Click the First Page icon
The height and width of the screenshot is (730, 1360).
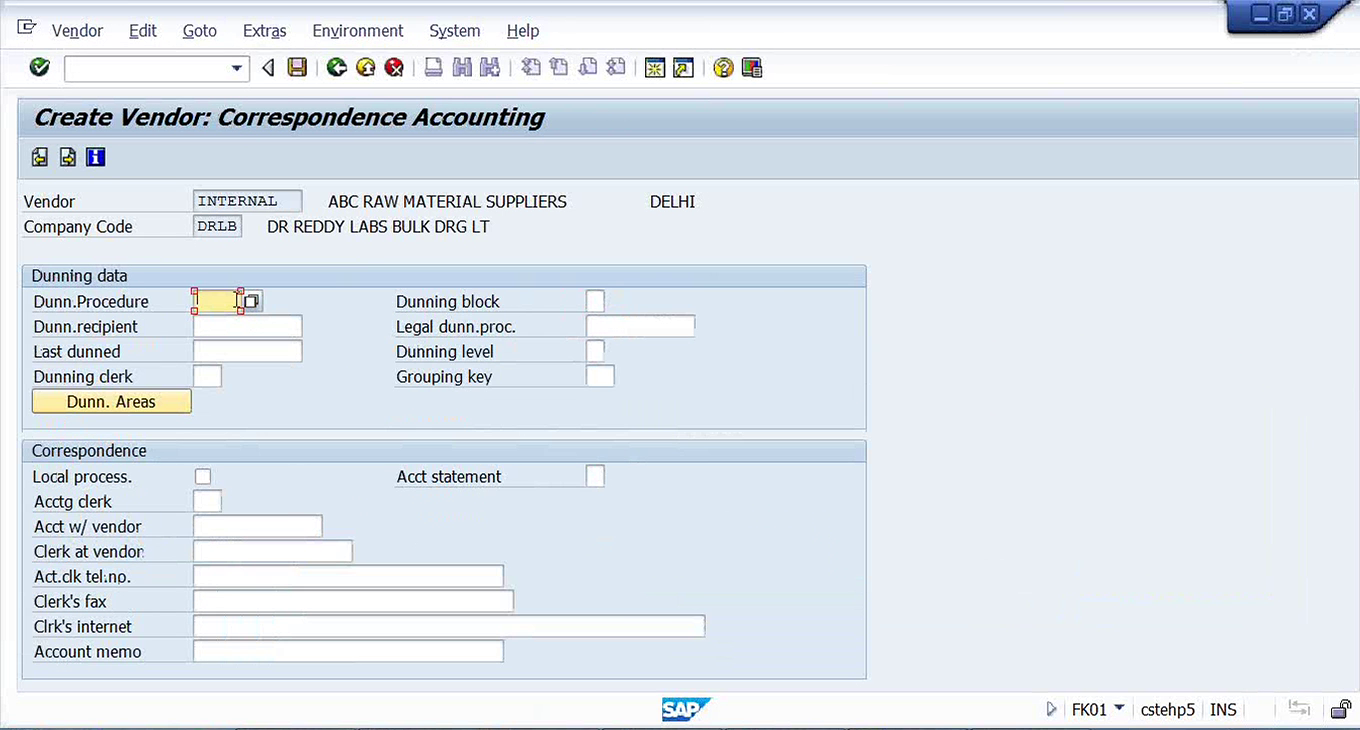coord(531,68)
